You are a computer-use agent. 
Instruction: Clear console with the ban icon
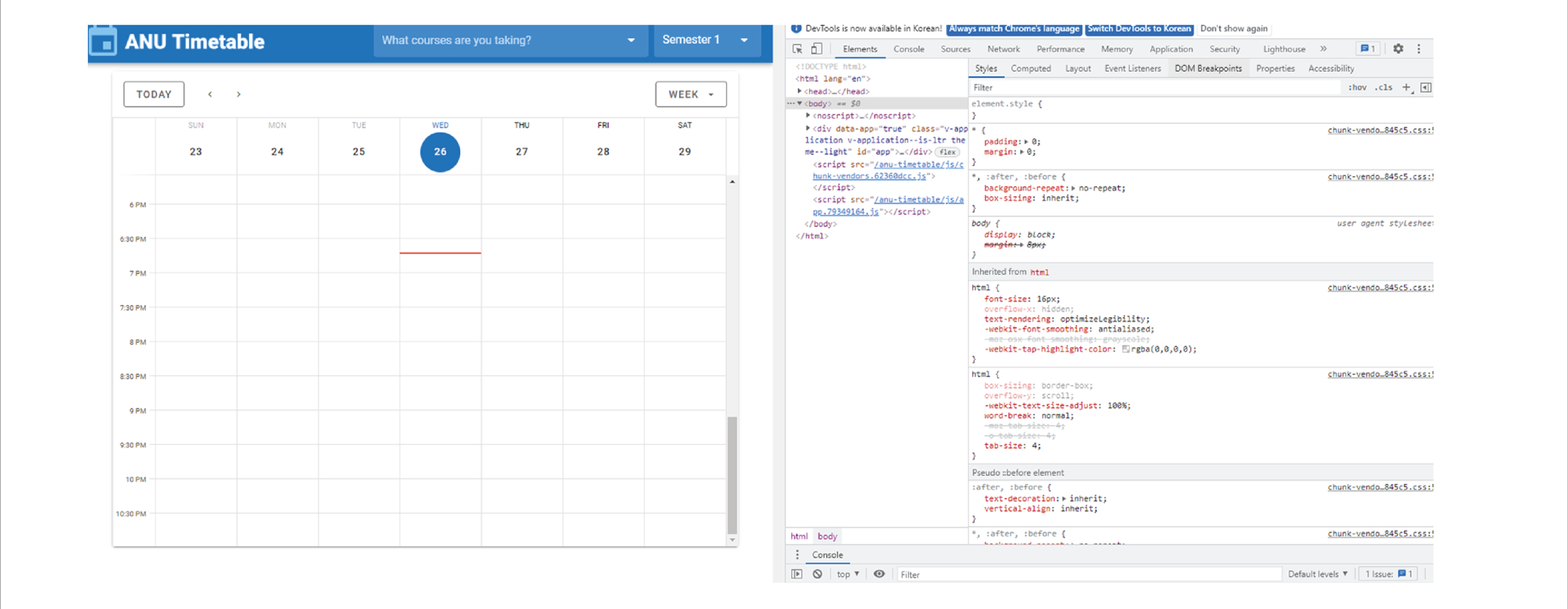coord(817,573)
